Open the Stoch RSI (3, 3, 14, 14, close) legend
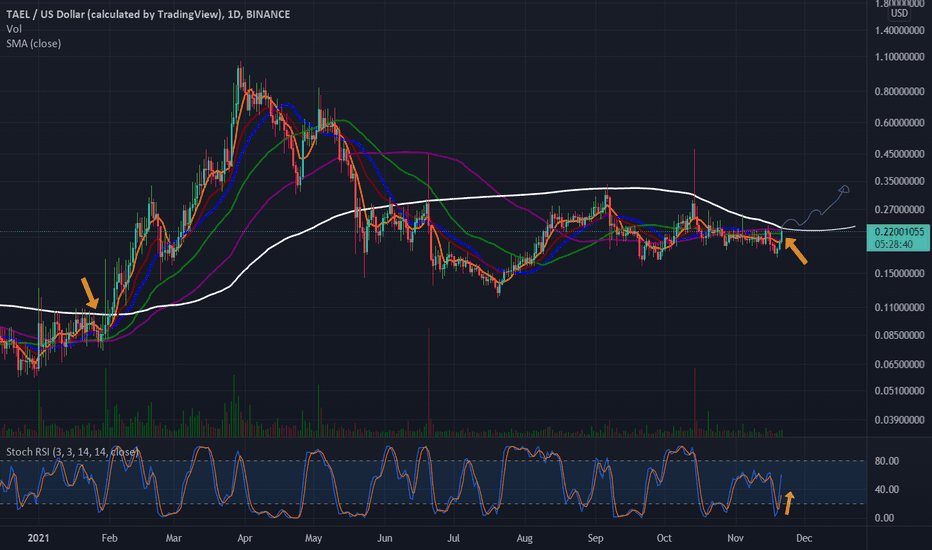 click(72, 452)
